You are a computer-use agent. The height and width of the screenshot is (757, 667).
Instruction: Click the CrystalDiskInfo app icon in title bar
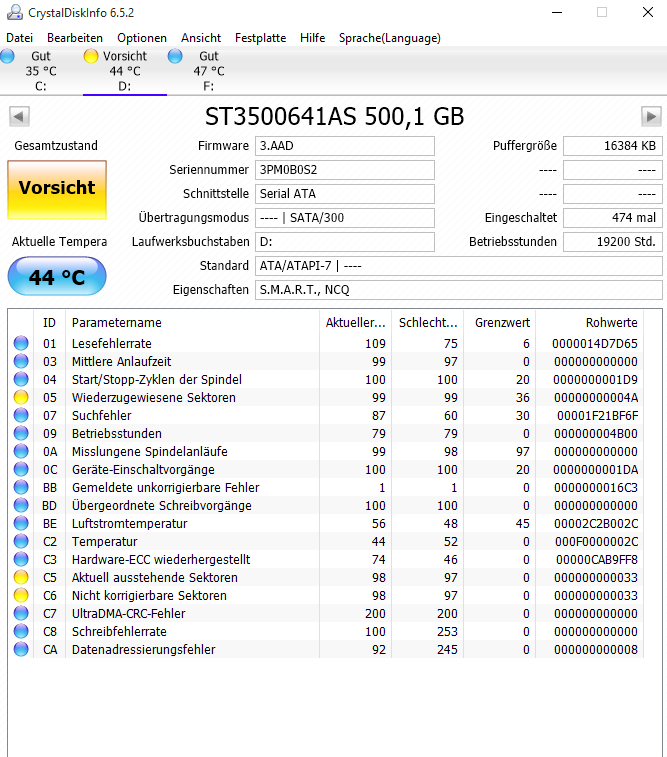14,13
